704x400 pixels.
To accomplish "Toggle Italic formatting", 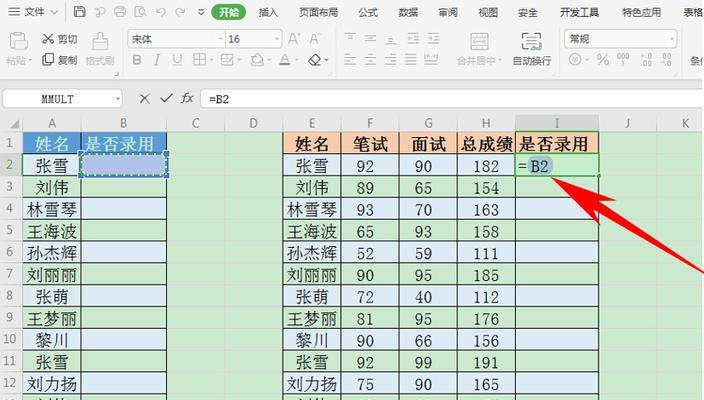I will (x=157, y=60).
